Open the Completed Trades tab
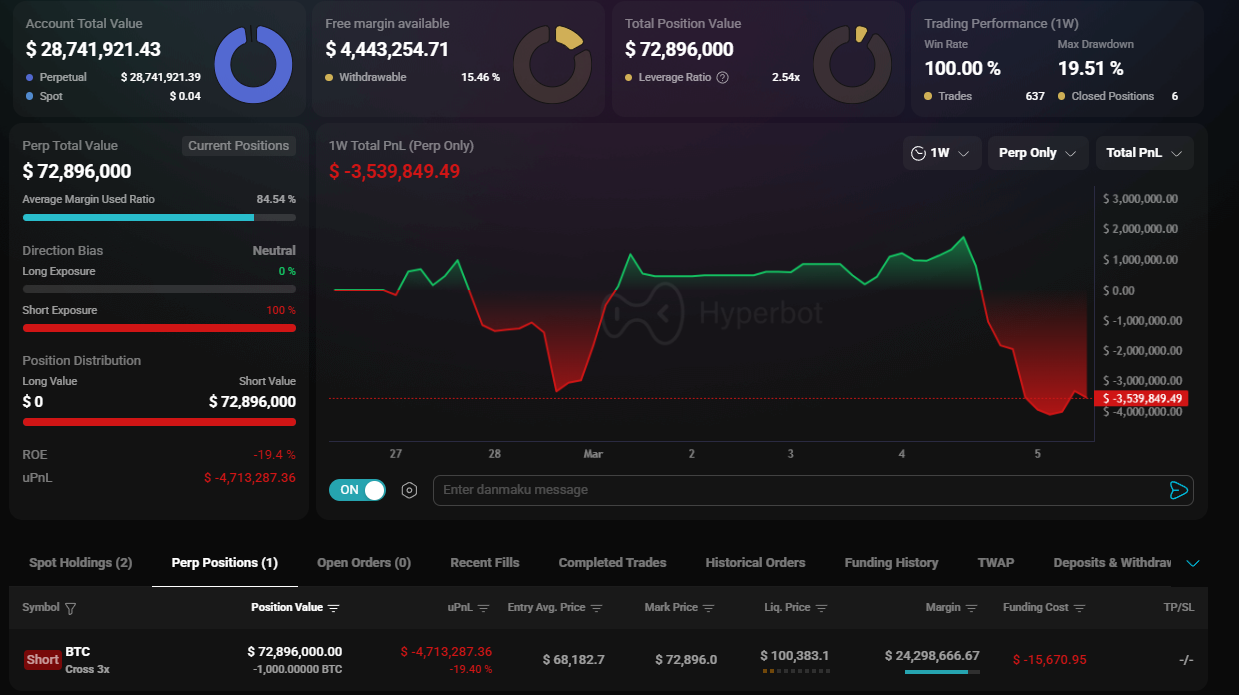The width and height of the screenshot is (1239, 695). (x=612, y=563)
